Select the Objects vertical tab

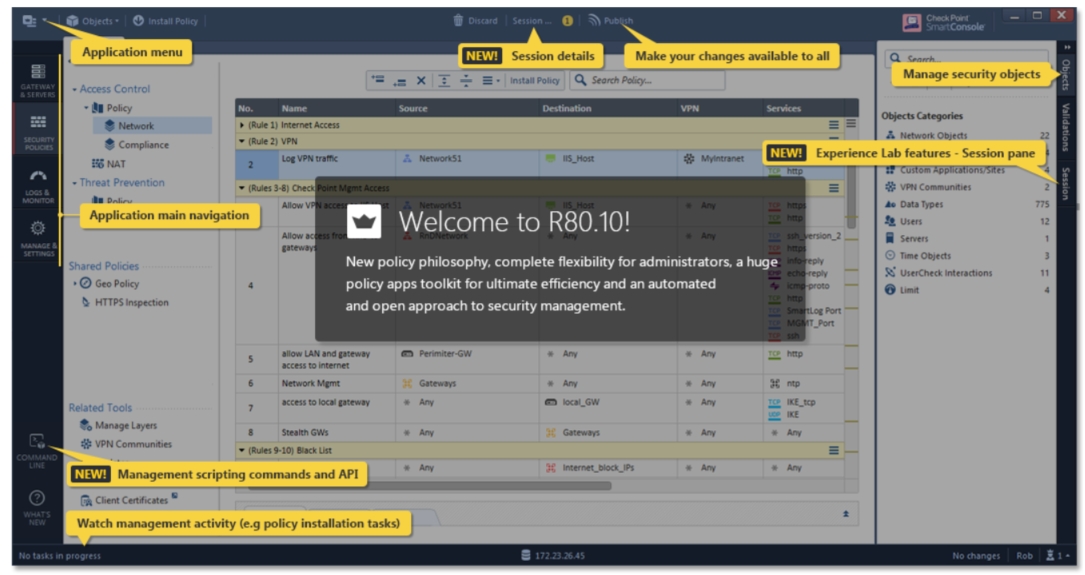1066,74
